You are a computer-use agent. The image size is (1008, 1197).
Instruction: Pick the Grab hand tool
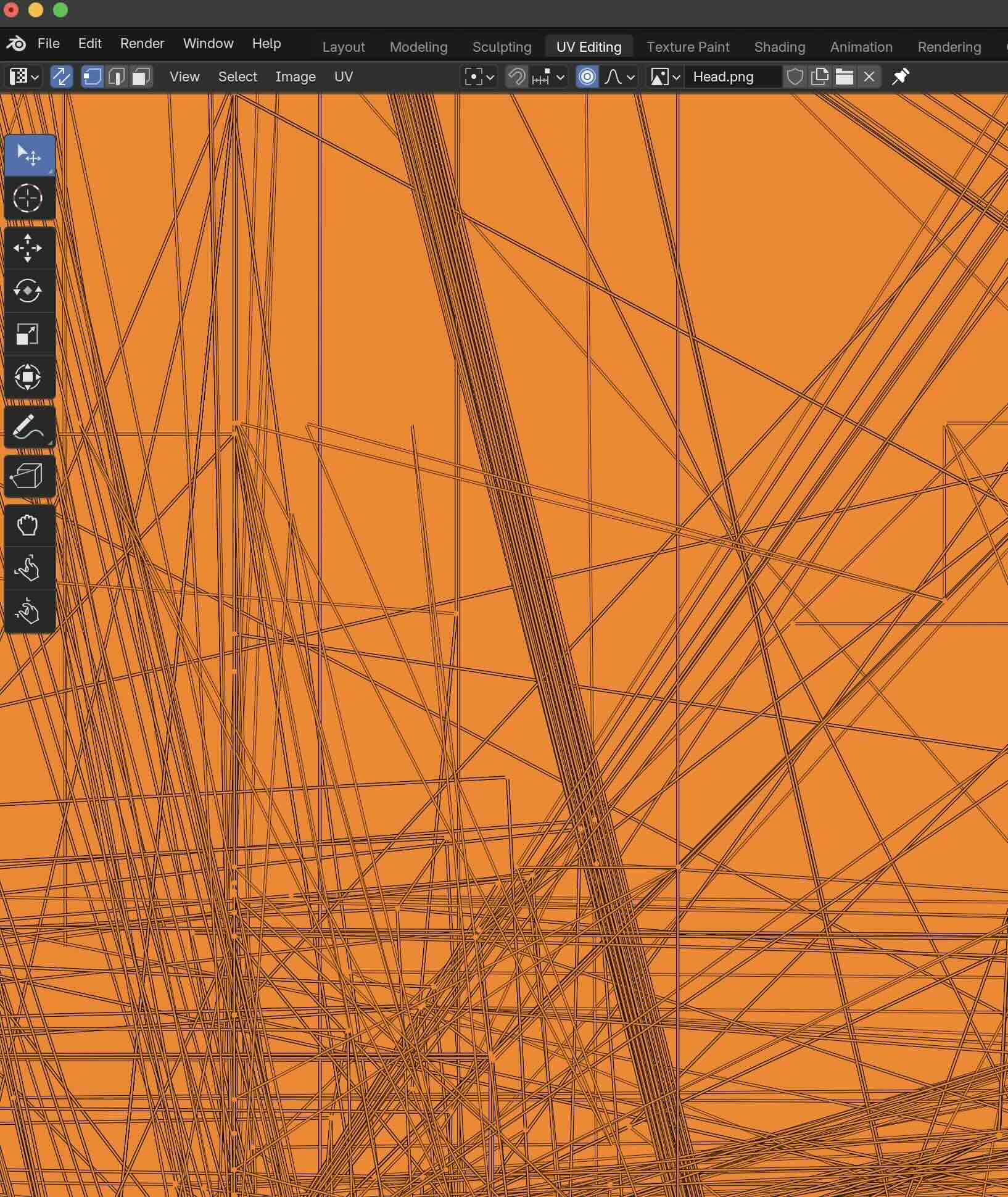click(x=29, y=526)
